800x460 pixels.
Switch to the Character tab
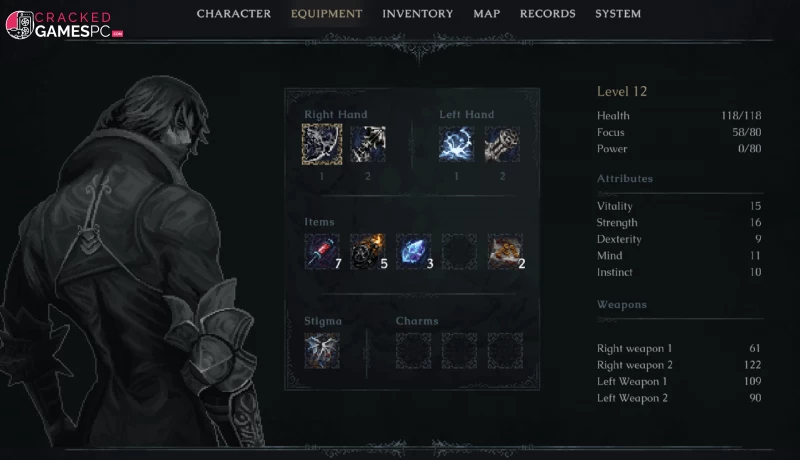pos(234,14)
